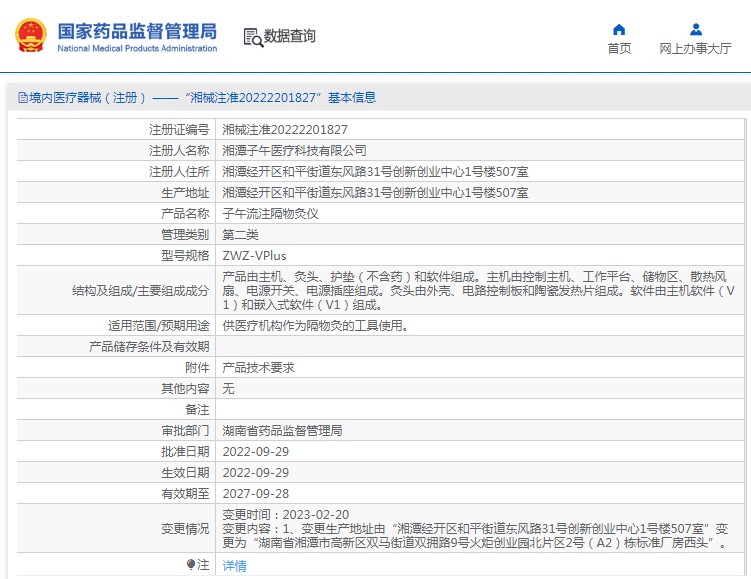Viewport: 751px width, 579px height.
Task: Click the lightbulb icon beside 注
Action: [x=191, y=565]
